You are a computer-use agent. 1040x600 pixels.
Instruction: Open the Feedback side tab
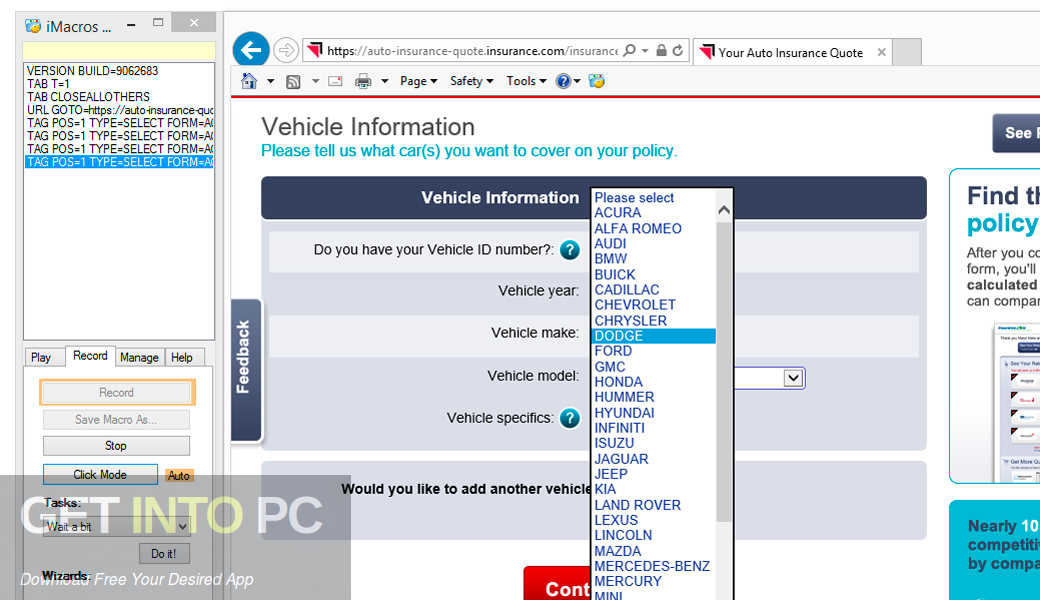pyautogui.click(x=246, y=370)
